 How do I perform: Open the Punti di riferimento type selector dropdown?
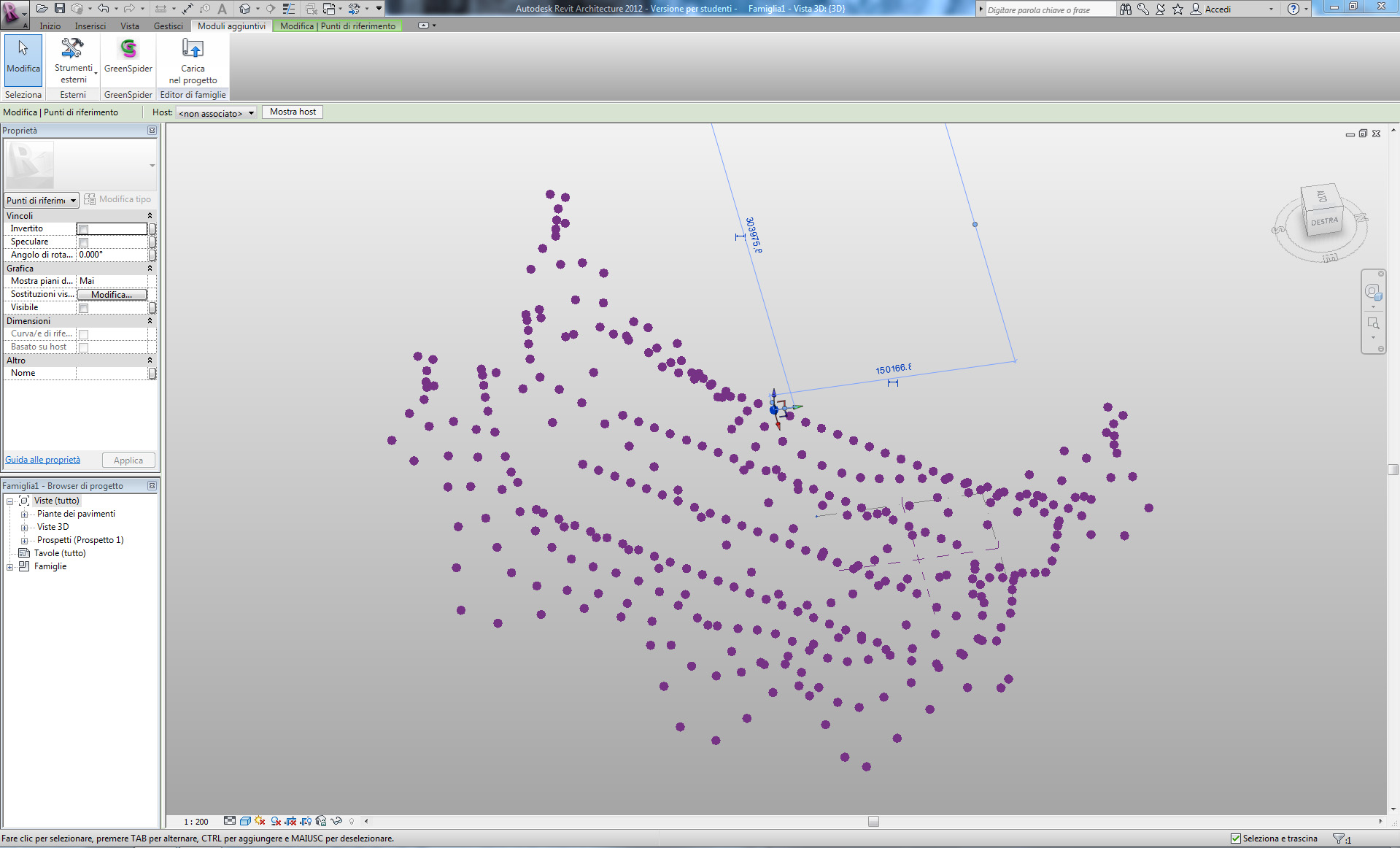tap(42, 200)
